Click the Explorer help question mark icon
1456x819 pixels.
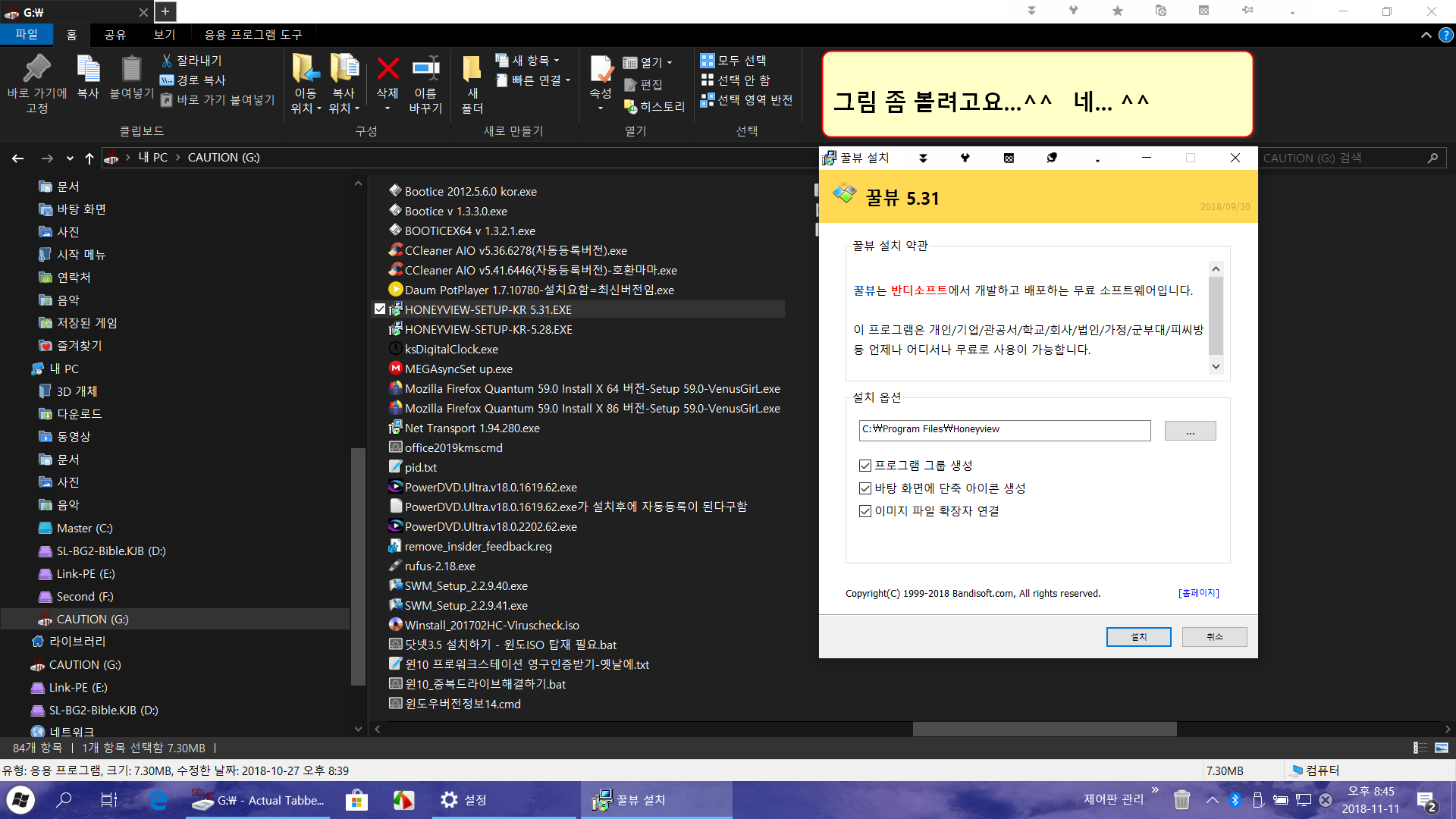point(1446,35)
